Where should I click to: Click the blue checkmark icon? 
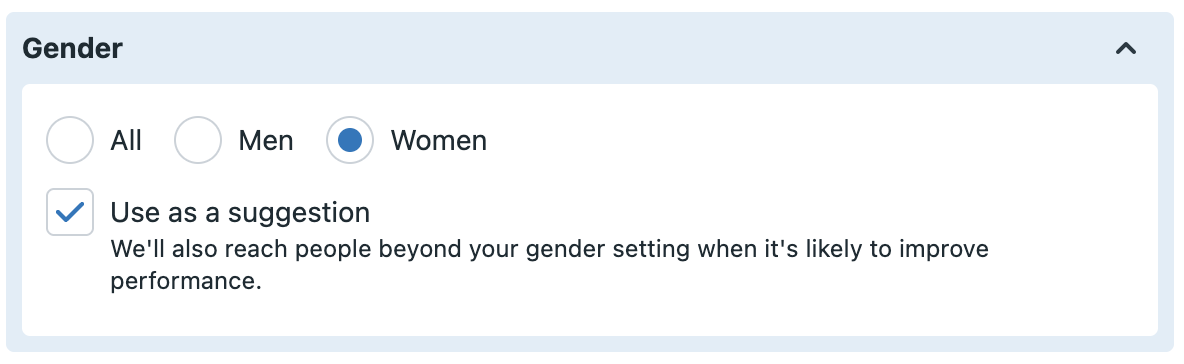[70, 212]
